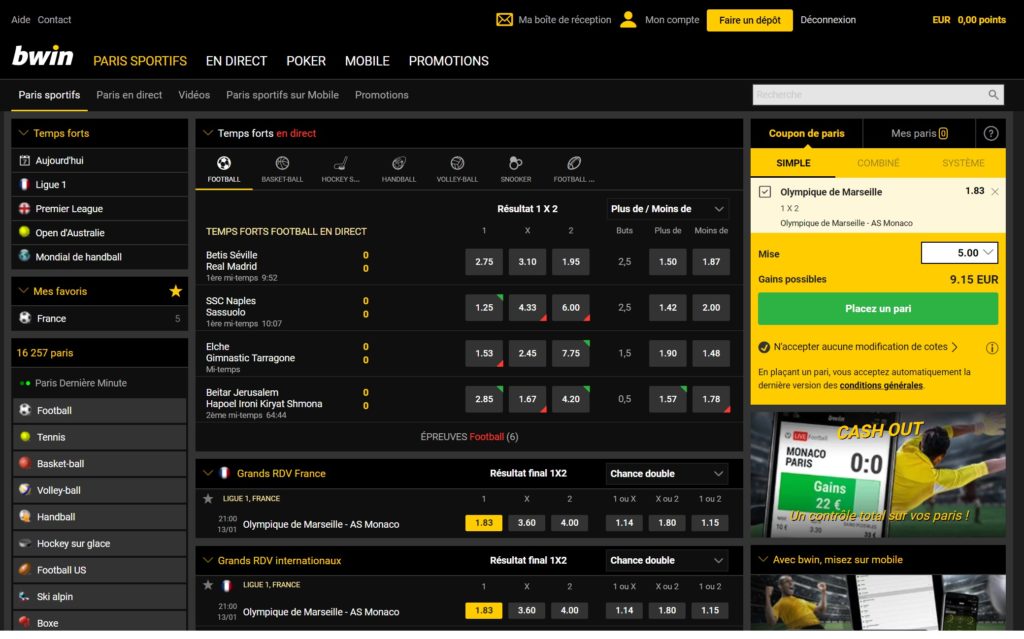Open the info icon beside odds modification option
The image size is (1024, 639).
(x=991, y=348)
